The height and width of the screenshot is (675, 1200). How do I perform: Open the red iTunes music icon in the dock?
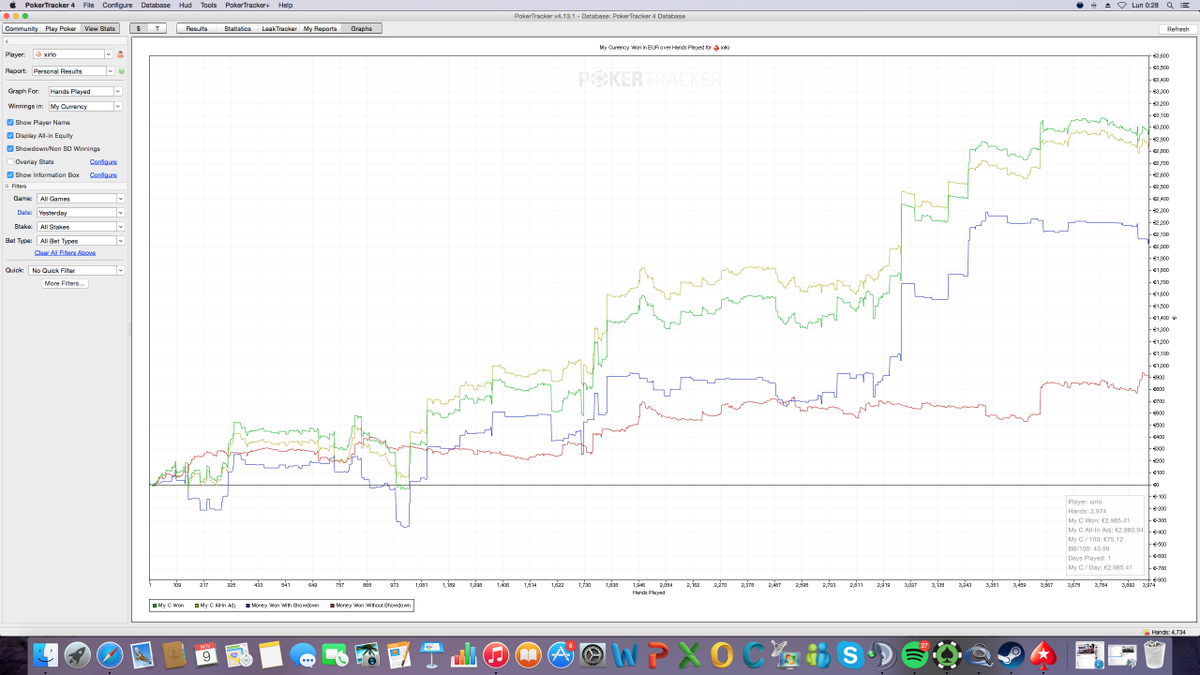(x=496, y=655)
